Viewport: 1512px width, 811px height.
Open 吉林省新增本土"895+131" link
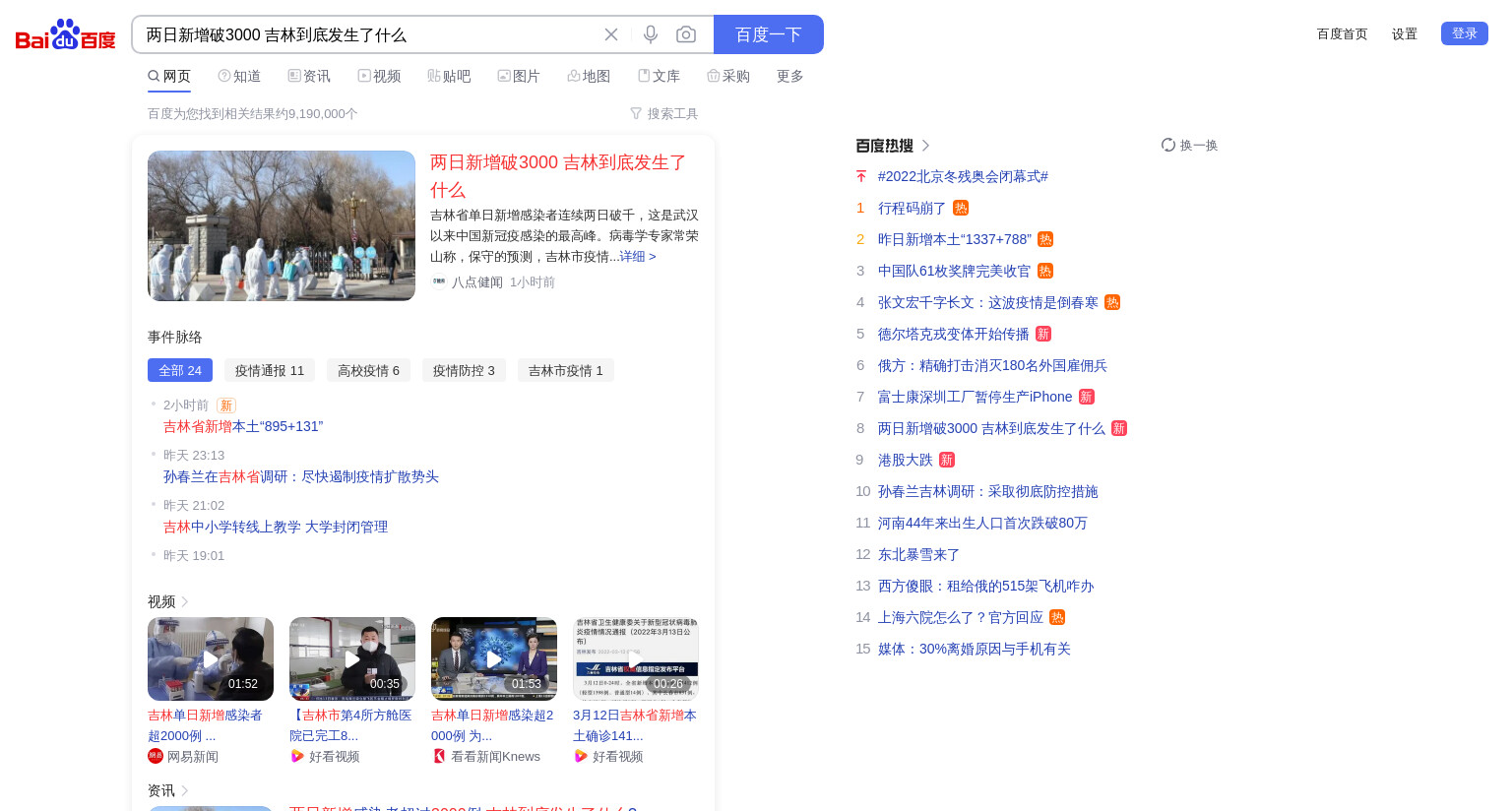pos(243,426)
